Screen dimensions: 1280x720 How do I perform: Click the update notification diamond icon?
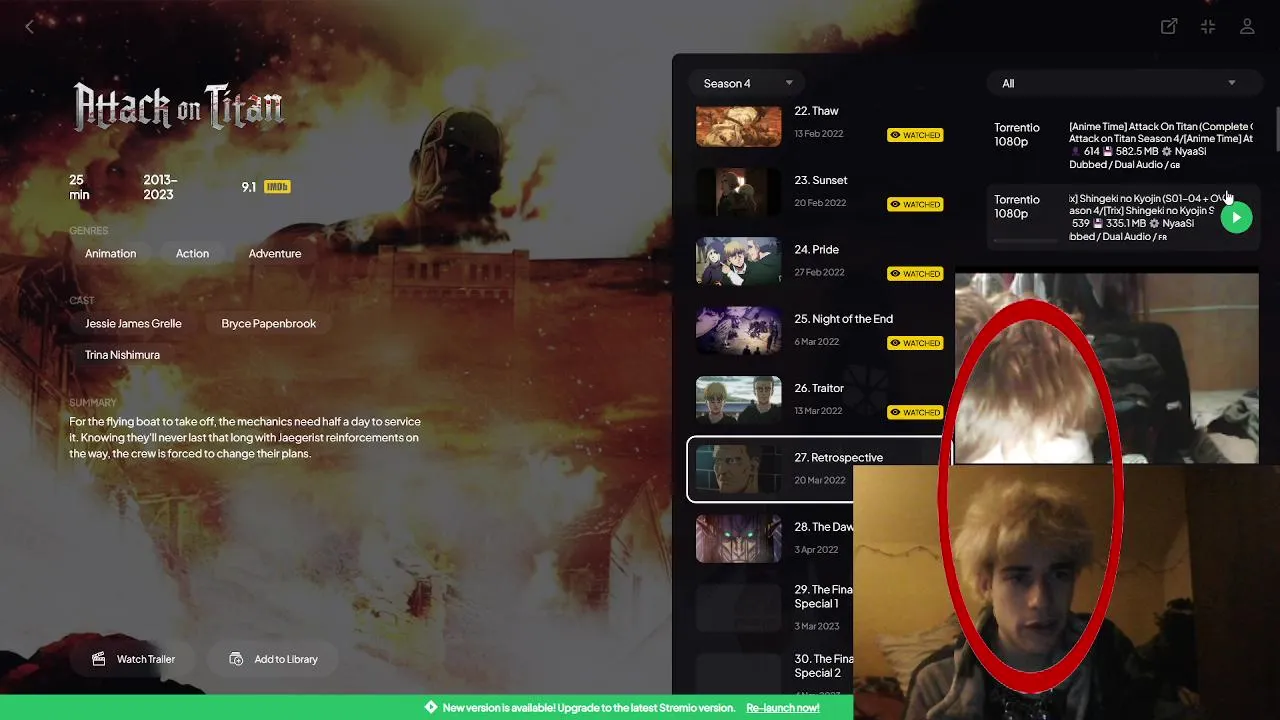click(431, 707)
